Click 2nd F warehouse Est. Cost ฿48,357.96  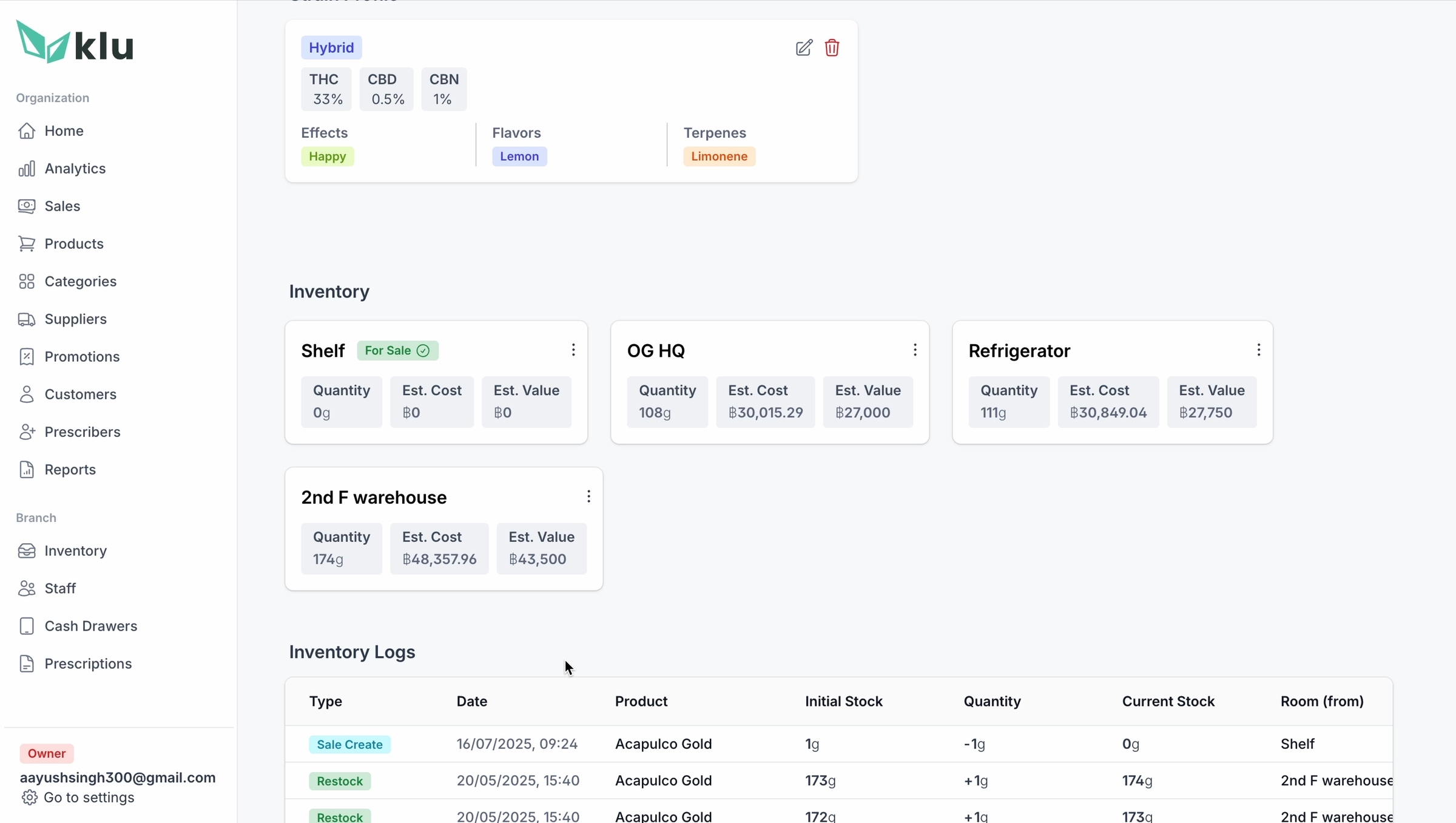click(439, 549)
